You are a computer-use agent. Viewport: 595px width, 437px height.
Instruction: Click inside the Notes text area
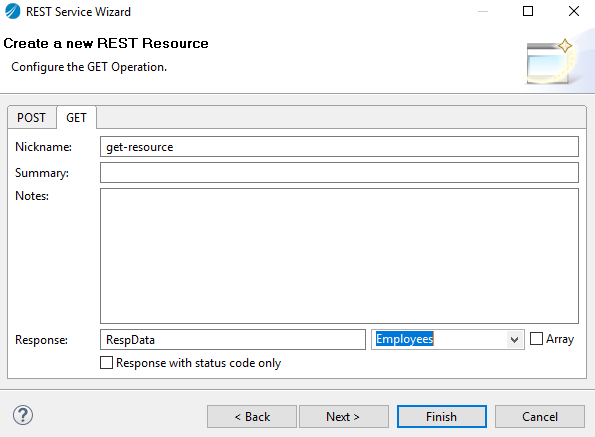tap(339, 256)
